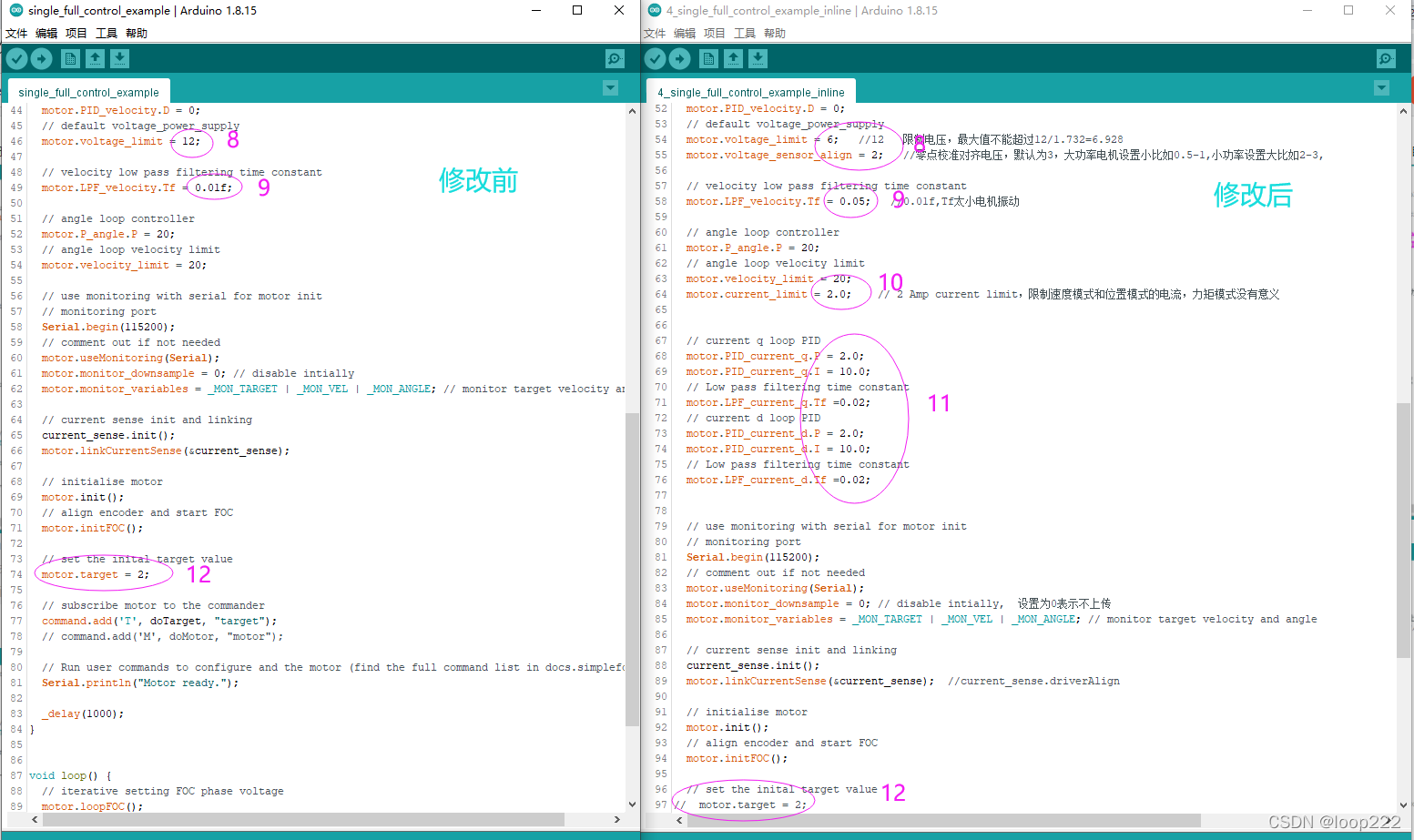Save sketch icon in left Arduino window
This screenshot has width=1414, height=840.
(x=119, y=59)
